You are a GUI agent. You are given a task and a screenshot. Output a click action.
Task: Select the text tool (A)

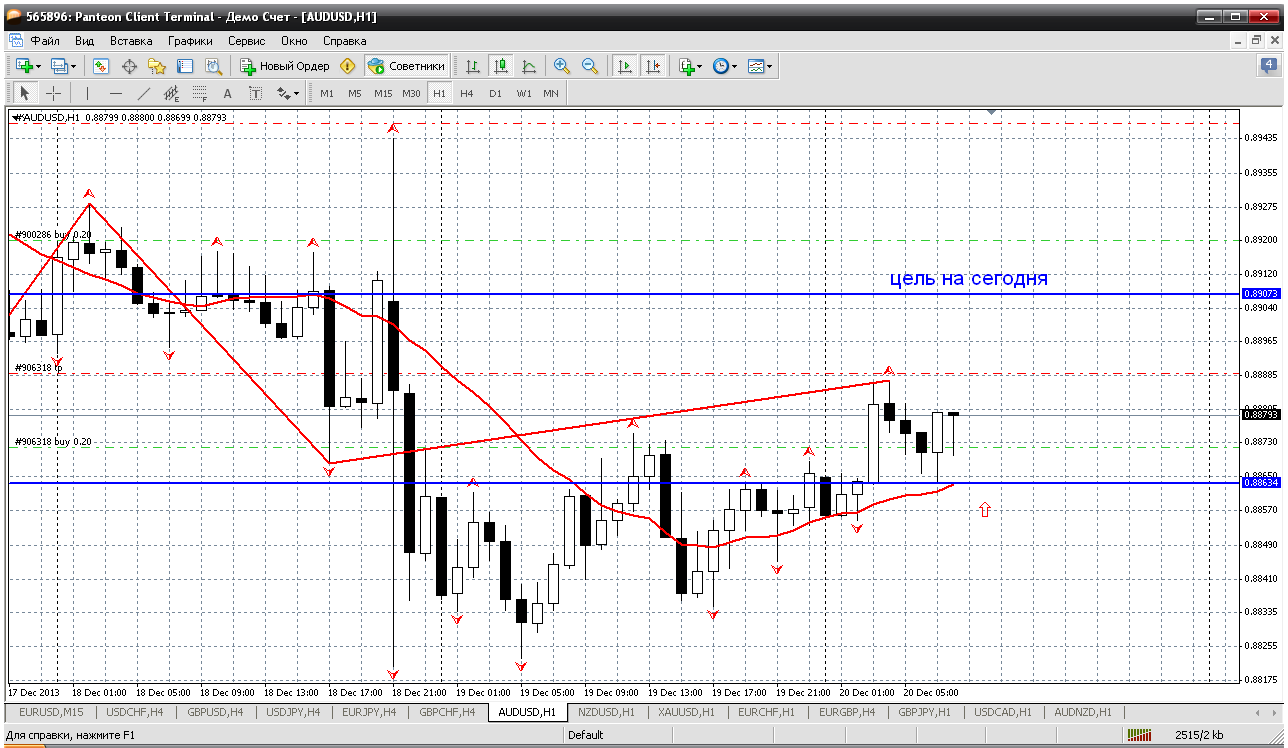coord(227,93)
